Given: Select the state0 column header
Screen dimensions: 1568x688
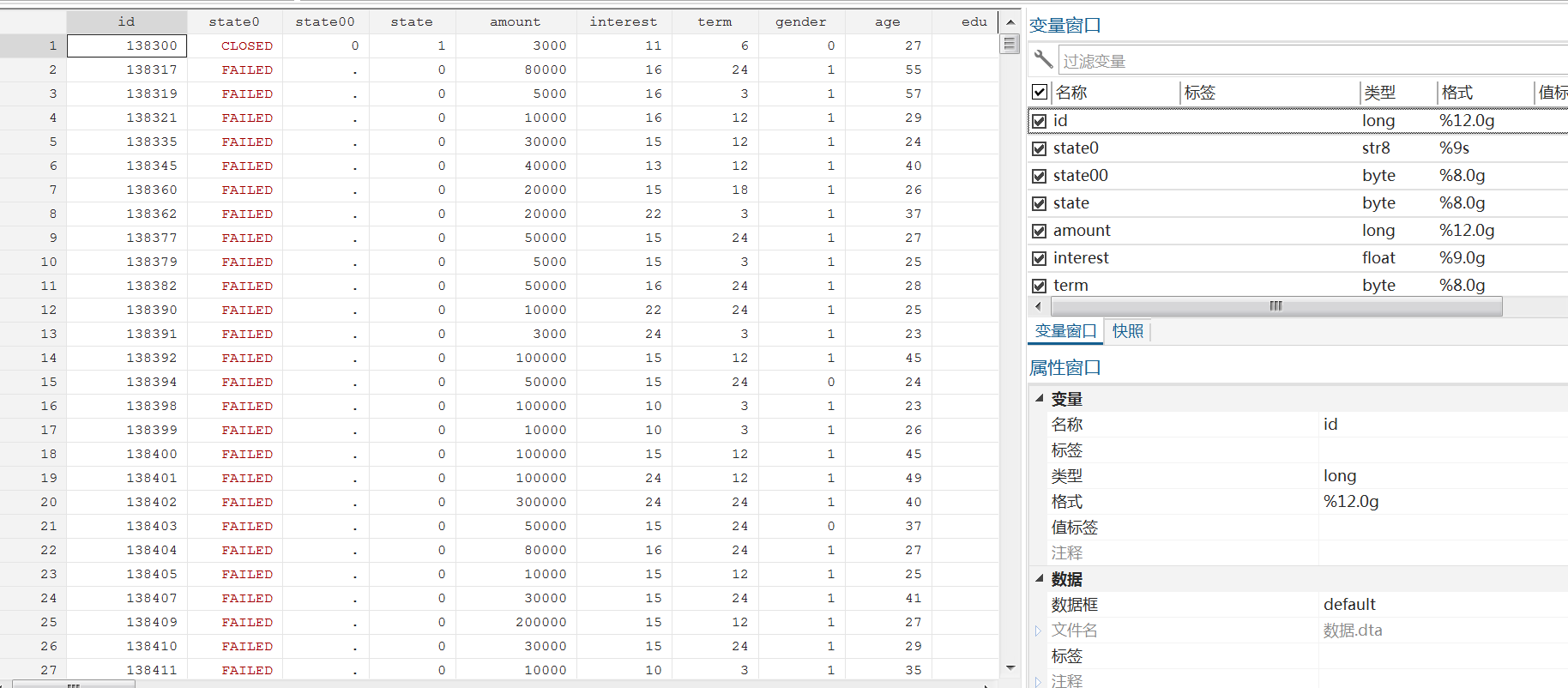Looking at the screenshot, I should pos(234,21).
